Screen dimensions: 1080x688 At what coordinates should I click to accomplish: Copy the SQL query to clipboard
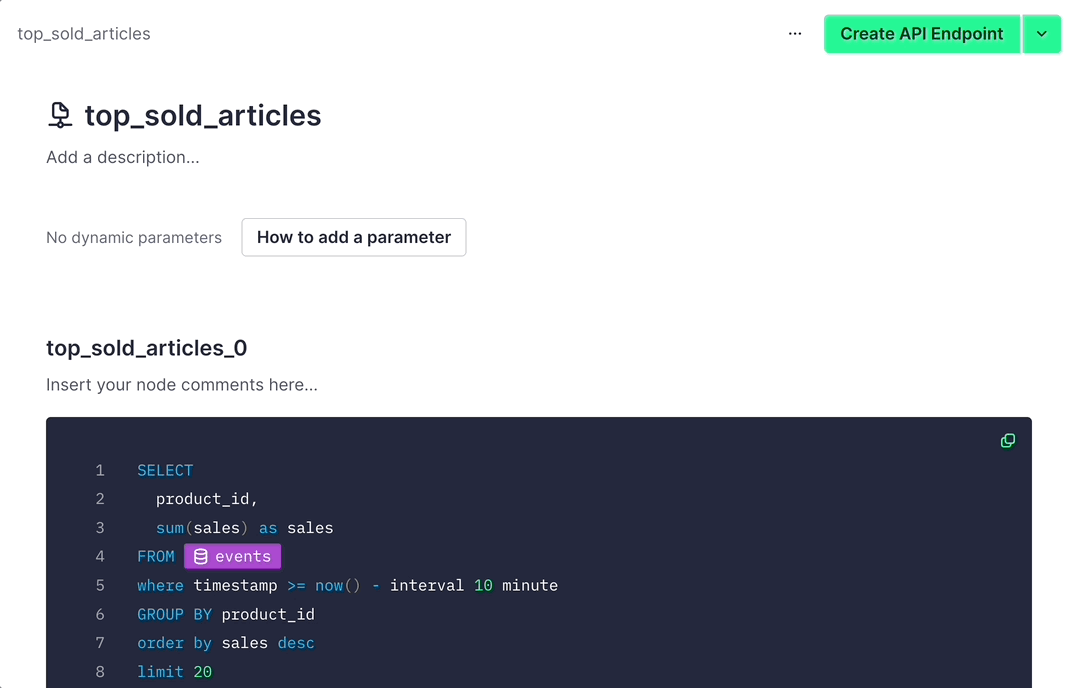(x=1007, y=440)
